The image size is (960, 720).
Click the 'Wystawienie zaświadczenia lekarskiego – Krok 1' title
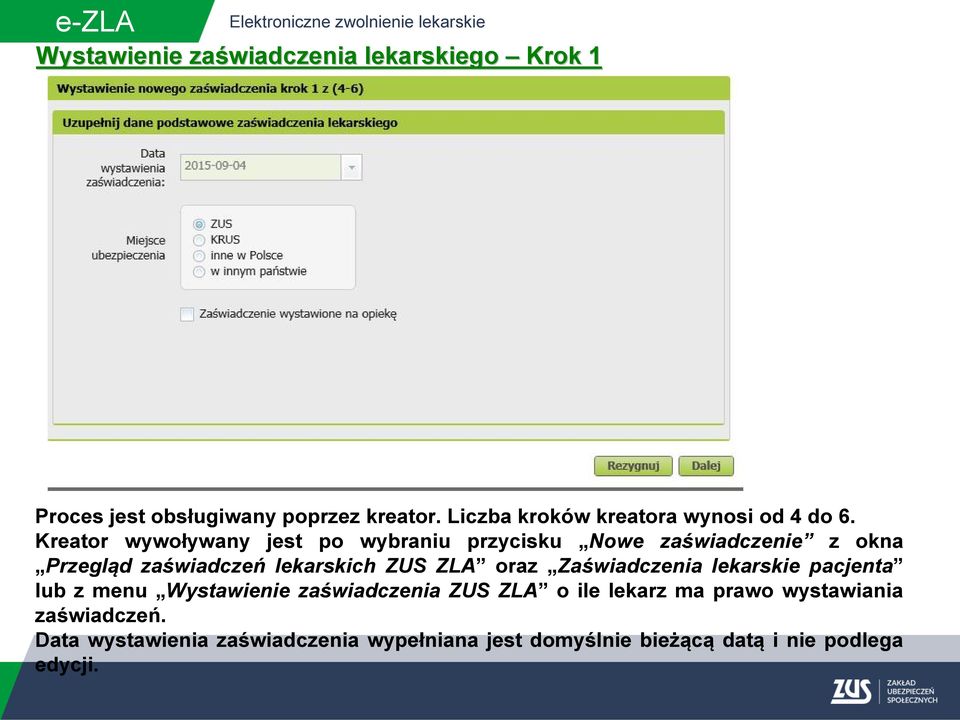point(318,56)
